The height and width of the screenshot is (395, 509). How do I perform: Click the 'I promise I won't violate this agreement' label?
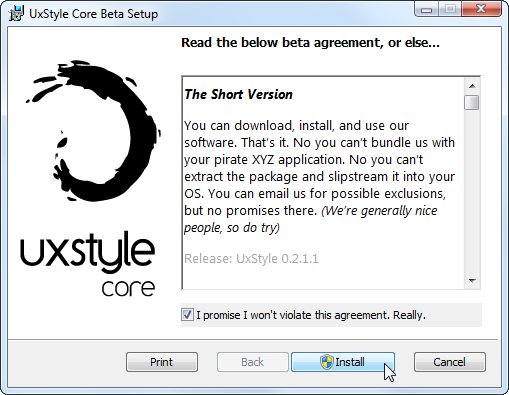click(311, 315)
